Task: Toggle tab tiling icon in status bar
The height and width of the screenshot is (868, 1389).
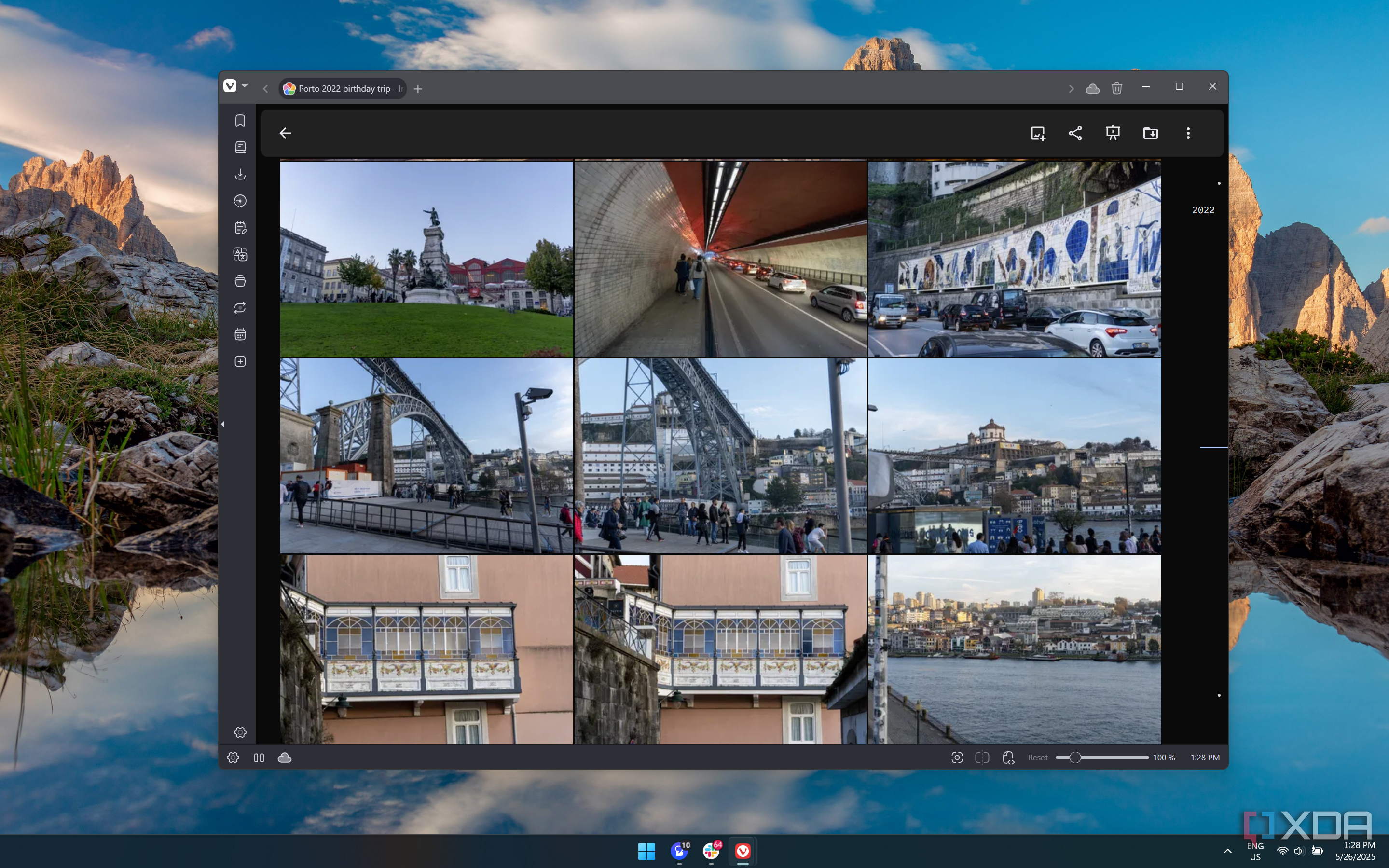Action: (982, 758)
